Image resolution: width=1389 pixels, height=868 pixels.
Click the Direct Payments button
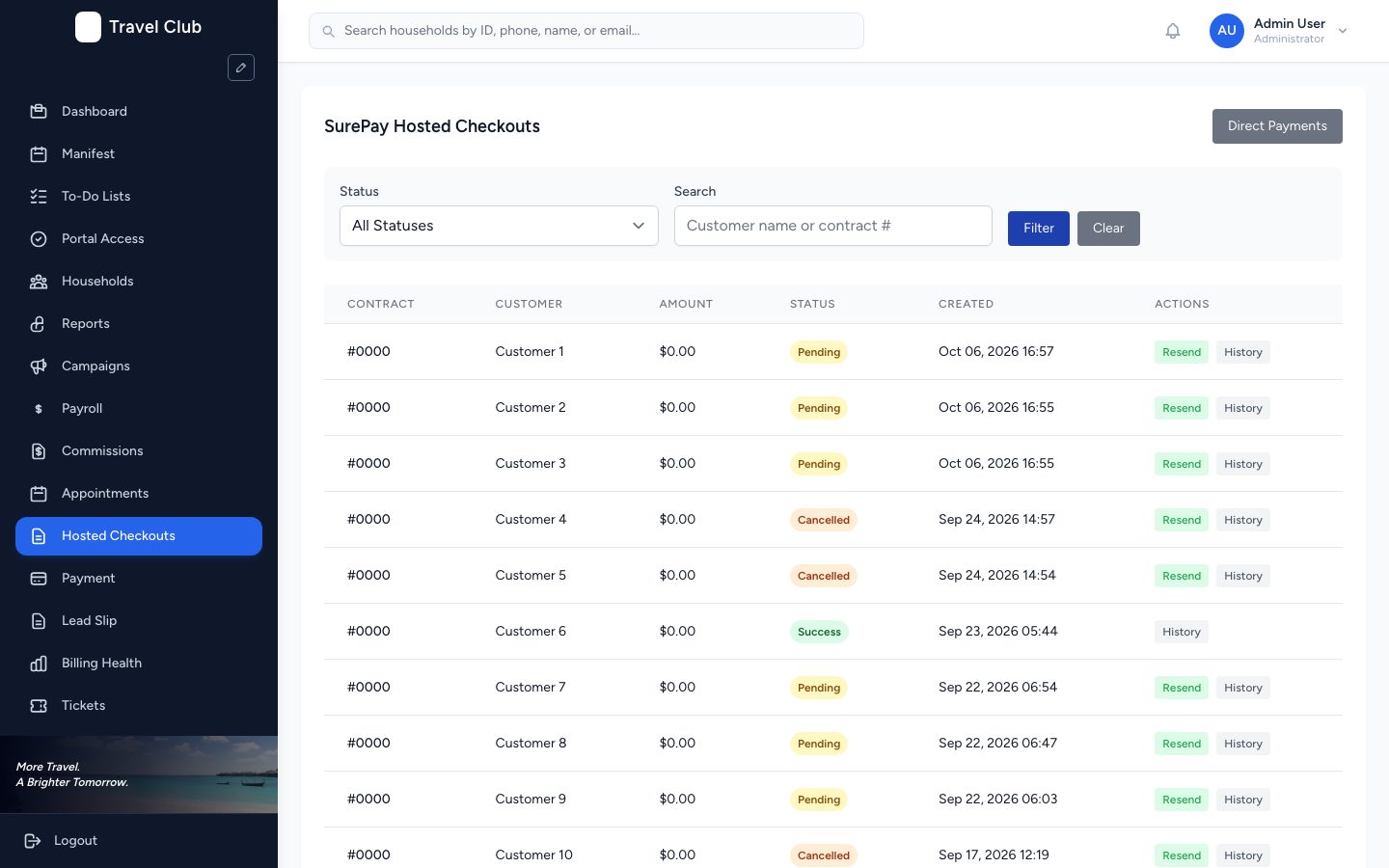[1277, 126]
